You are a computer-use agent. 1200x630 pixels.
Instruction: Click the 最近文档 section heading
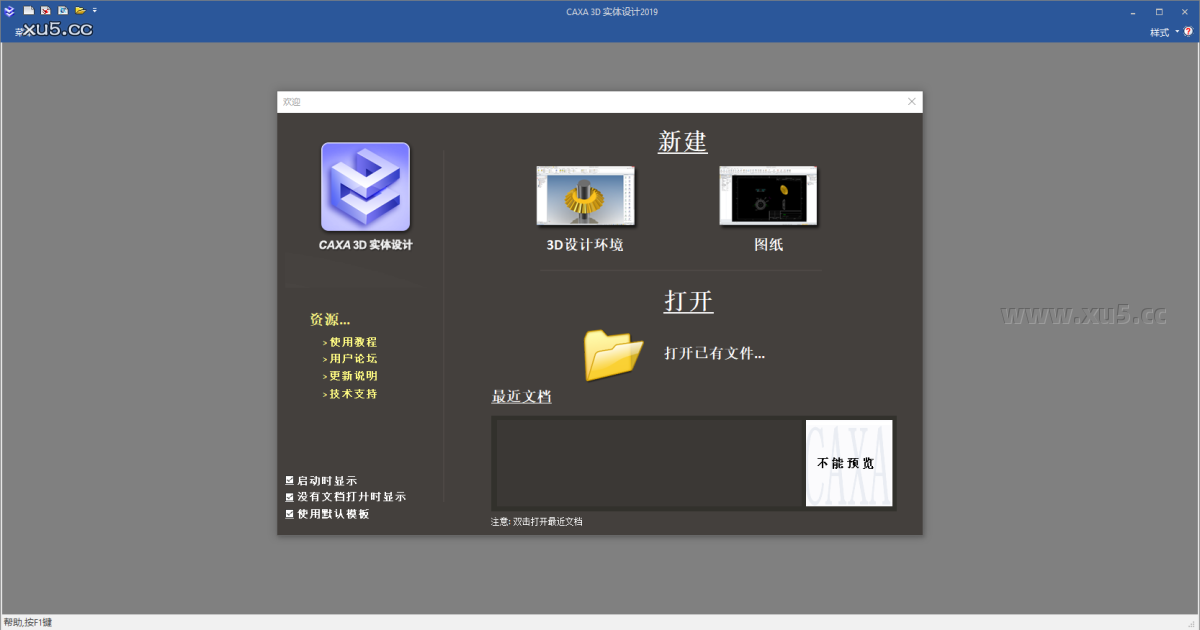tap(520, 396)
